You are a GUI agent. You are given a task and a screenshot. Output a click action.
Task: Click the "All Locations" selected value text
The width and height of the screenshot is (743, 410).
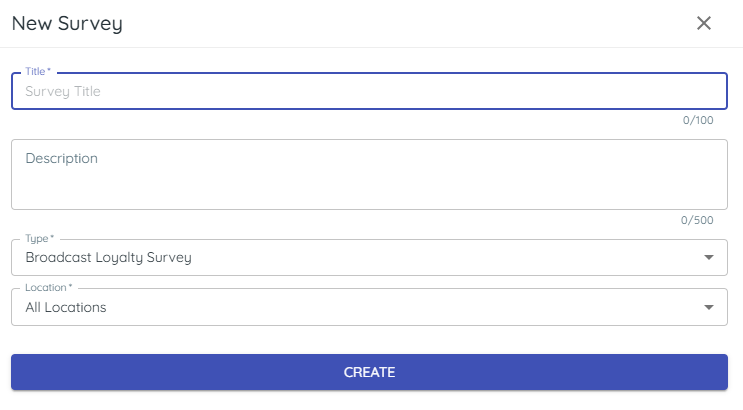click(x=66, y=307)
